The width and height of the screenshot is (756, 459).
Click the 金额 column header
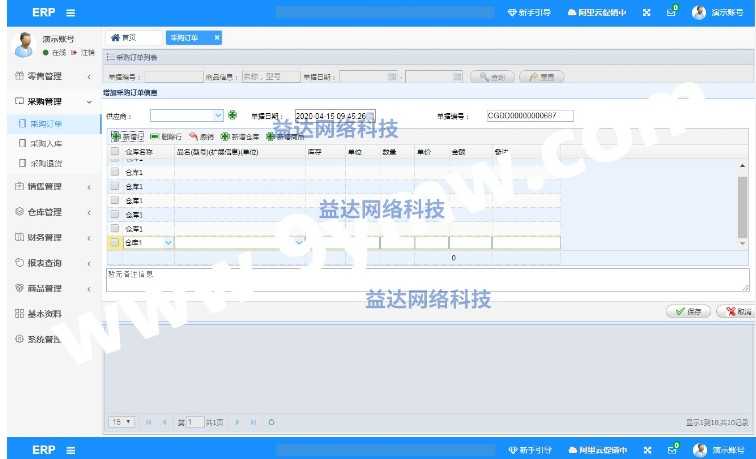pyautogui.click(x=458, y=151)
